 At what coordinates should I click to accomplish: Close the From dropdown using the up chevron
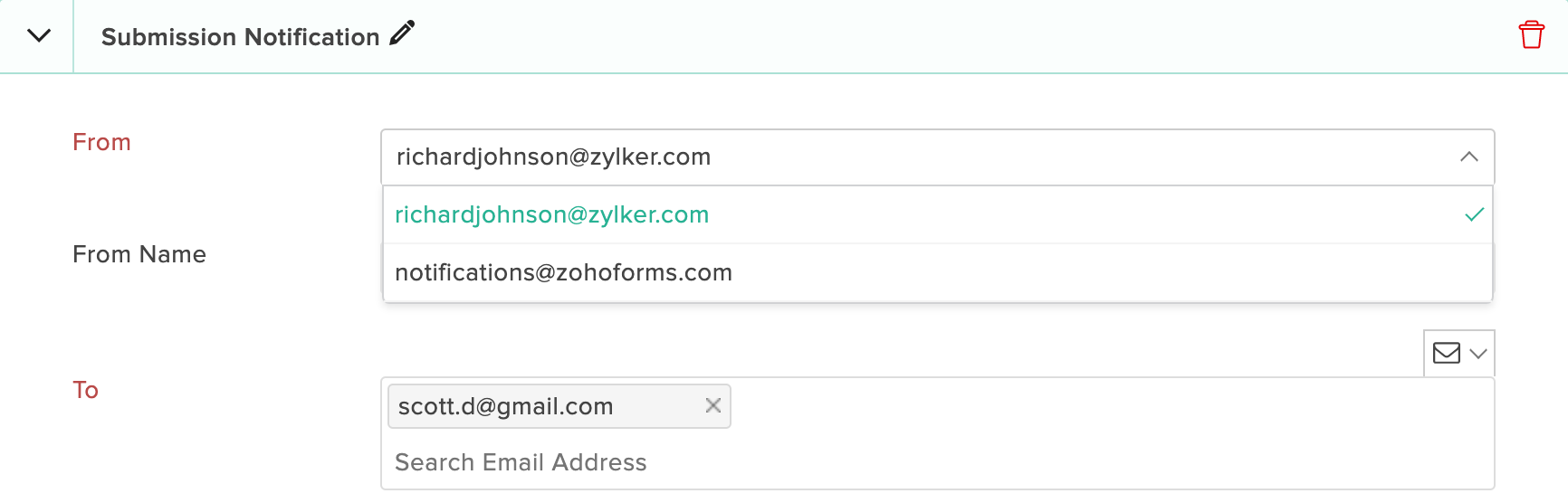point(1468,157)
